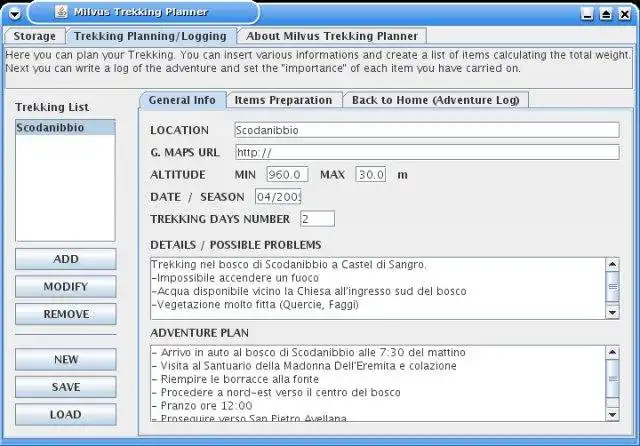This screenshot has width=640, height=446.
Task: Focus the TREKKING DAYS NUMBER field
Action: point(318,219)
